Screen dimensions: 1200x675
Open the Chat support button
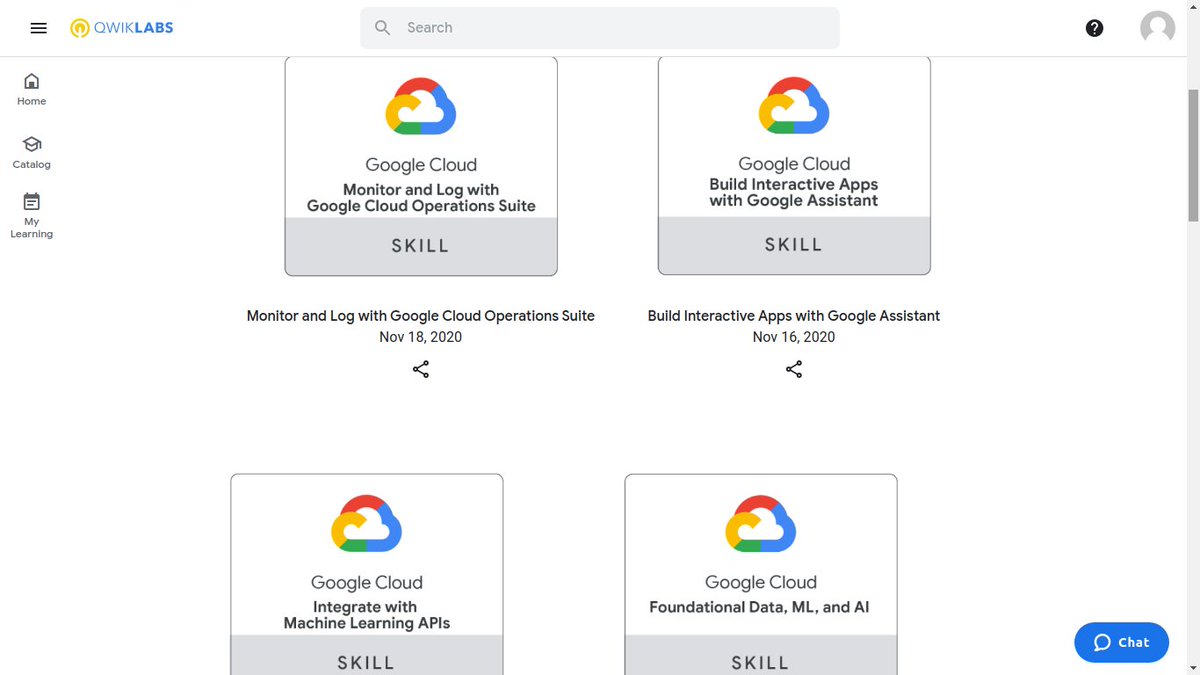[x=1121, y=642]
